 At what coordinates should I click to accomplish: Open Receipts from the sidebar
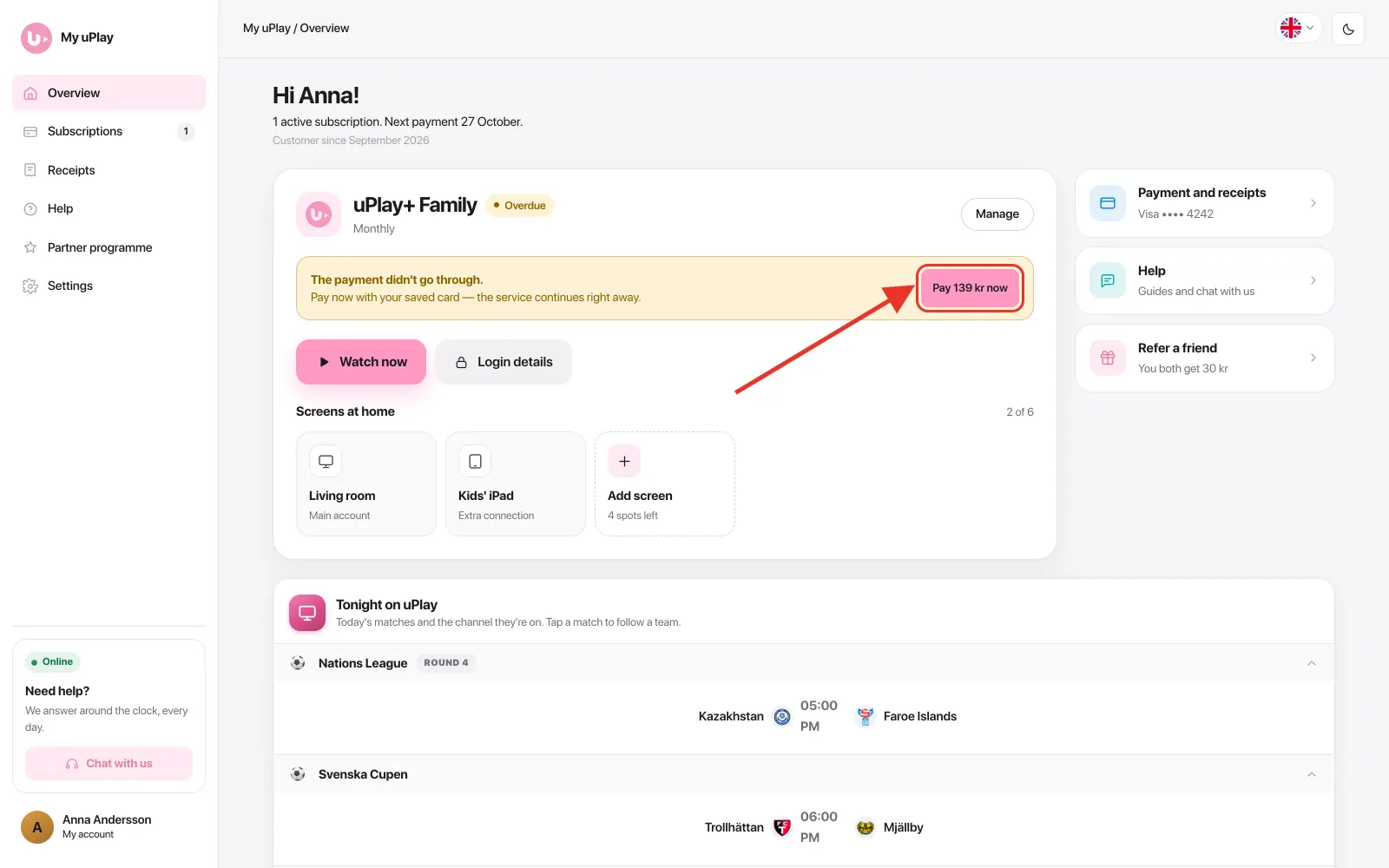point(109,170)
